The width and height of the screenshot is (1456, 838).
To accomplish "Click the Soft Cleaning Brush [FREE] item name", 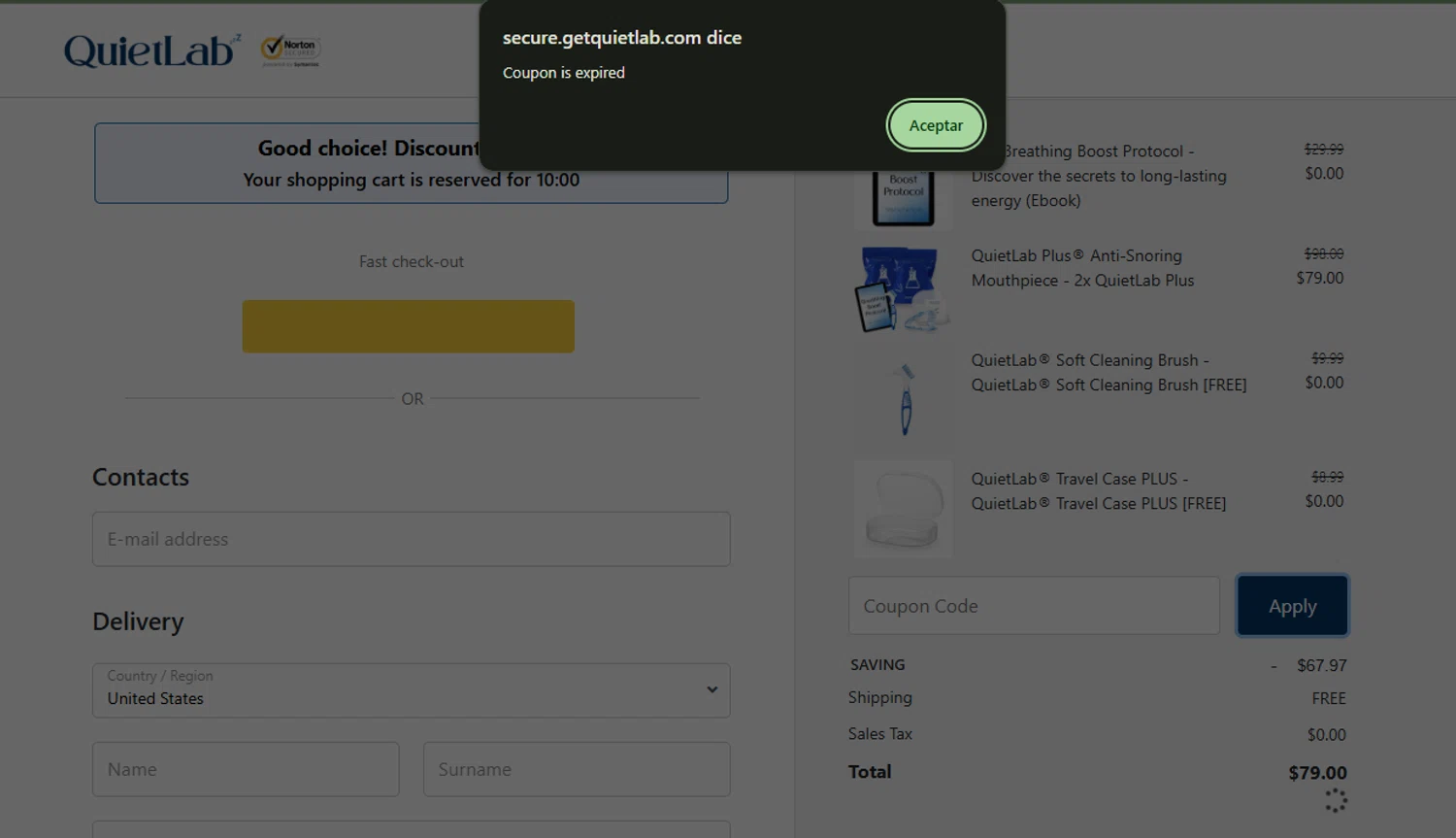I will tap(1109, 373).
